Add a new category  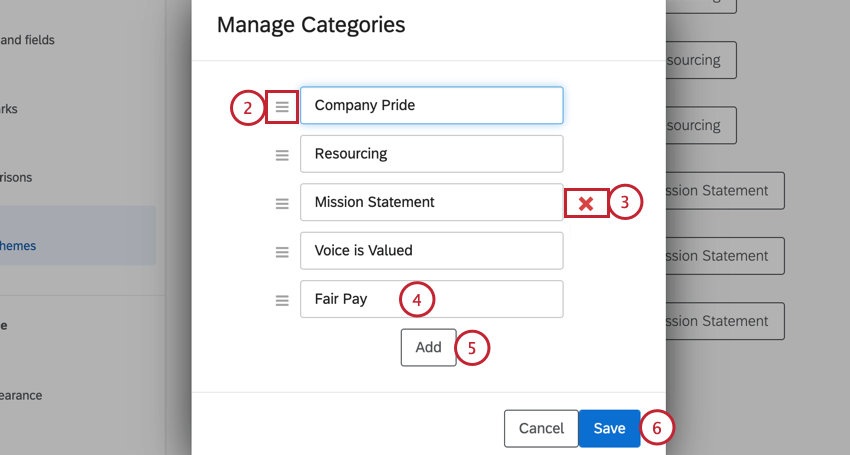coord(428,347)
